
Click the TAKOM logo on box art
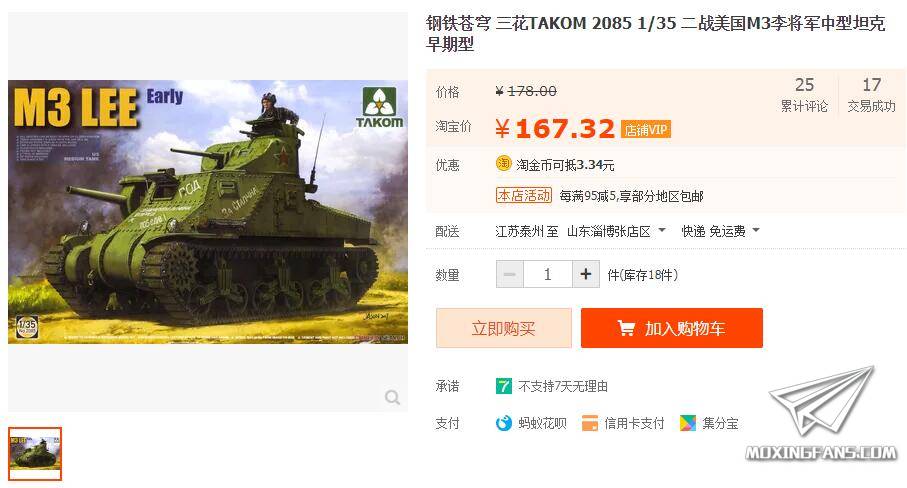coord(379,108)
